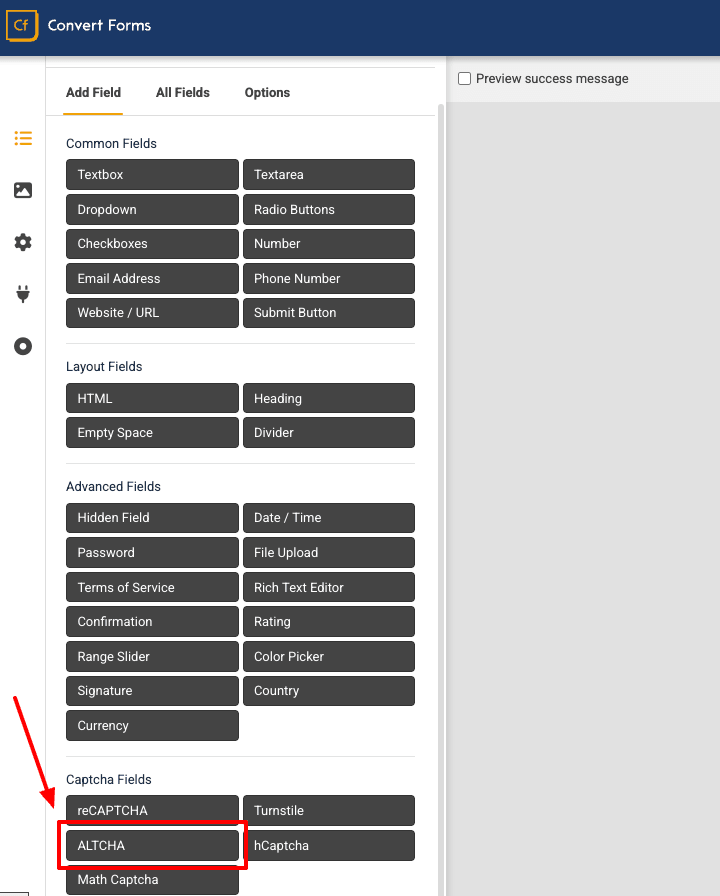Open the Design image sidebar icon
The height and width of the screenshot is (896, 720).
point(23,190)
